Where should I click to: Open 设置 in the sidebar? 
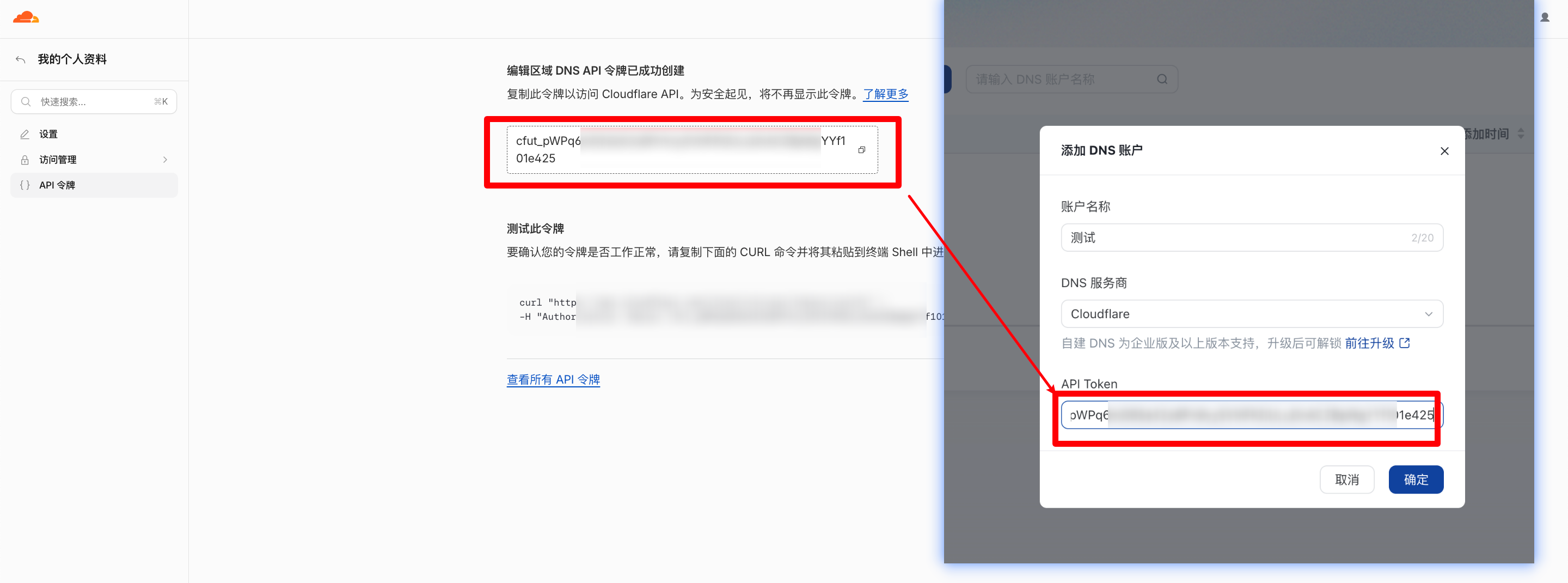[x=94, y=134]
